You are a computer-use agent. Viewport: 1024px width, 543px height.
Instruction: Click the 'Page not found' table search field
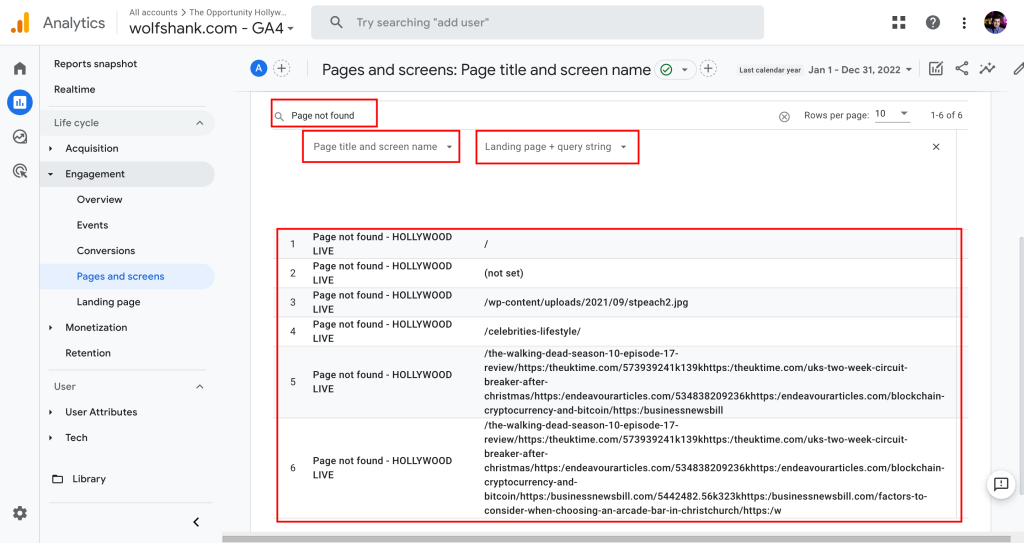[324, 116]
